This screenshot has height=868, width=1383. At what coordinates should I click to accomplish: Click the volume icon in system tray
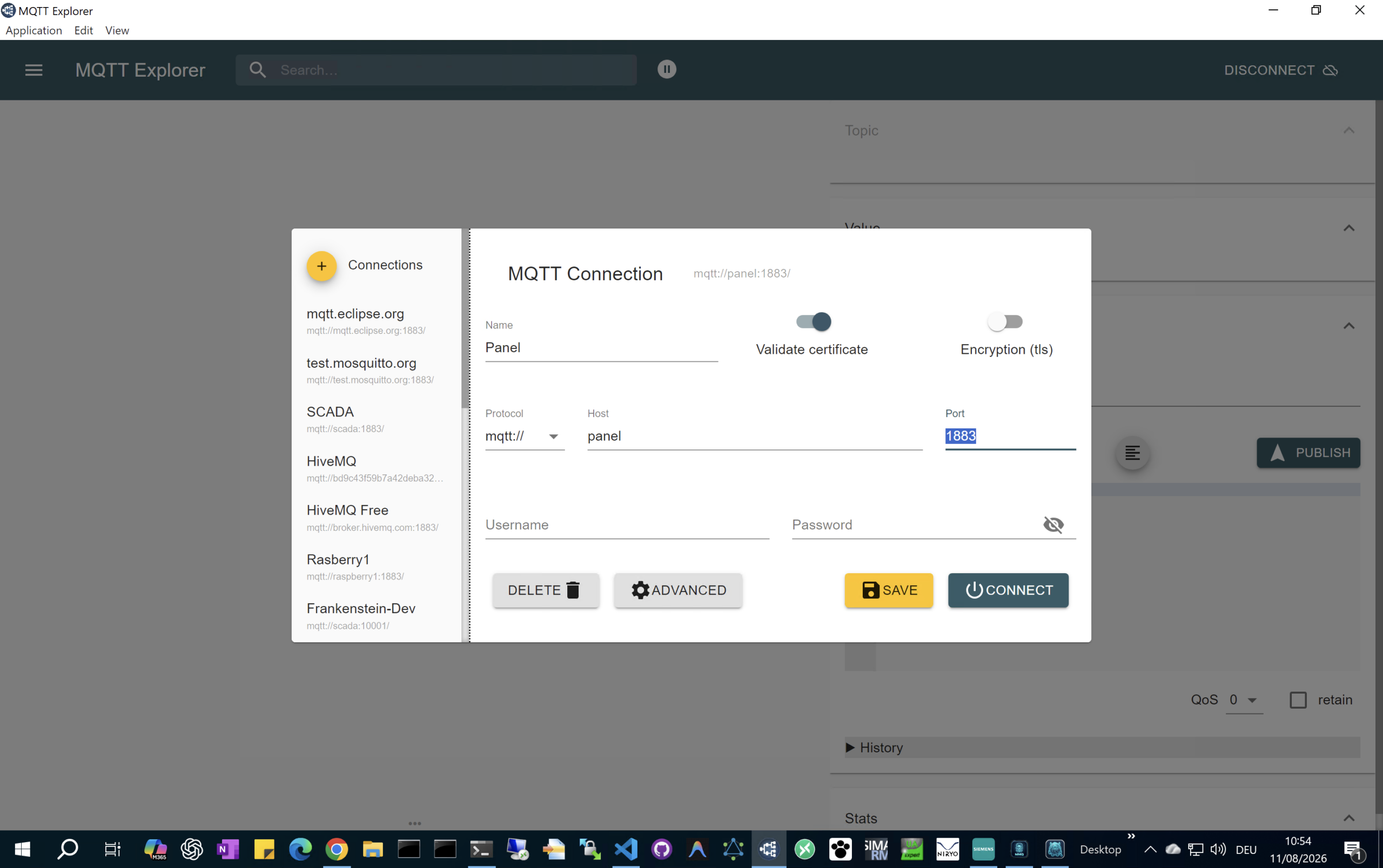(x=1218, y=849)
